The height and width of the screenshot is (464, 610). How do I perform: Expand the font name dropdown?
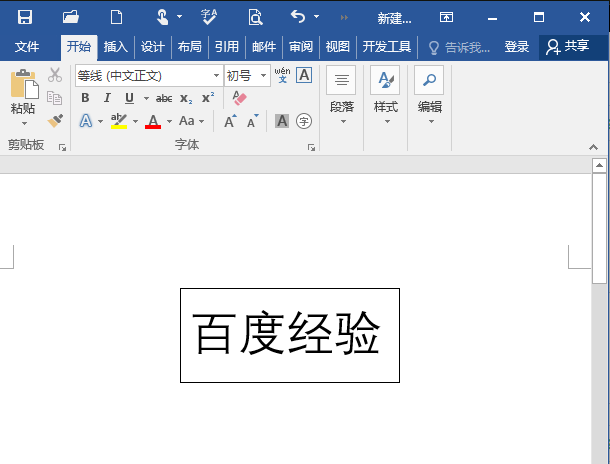point(216,75)
